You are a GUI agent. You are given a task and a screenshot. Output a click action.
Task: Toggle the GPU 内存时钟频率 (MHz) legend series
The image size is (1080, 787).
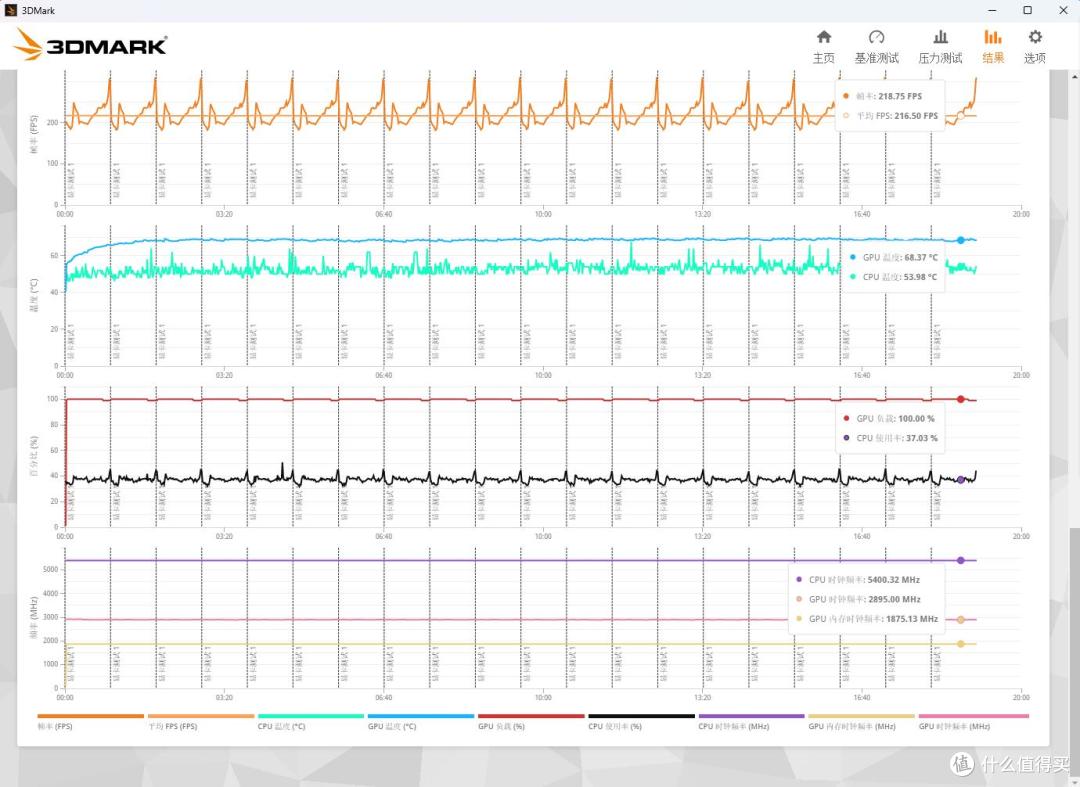[862, 722]
